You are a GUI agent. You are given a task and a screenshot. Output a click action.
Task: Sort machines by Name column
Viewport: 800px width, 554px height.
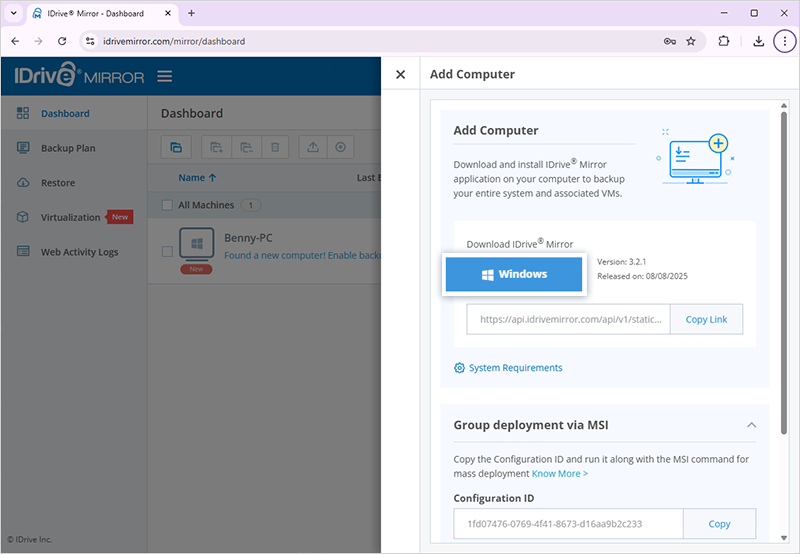pyautogui.click(x=197, y=178)
